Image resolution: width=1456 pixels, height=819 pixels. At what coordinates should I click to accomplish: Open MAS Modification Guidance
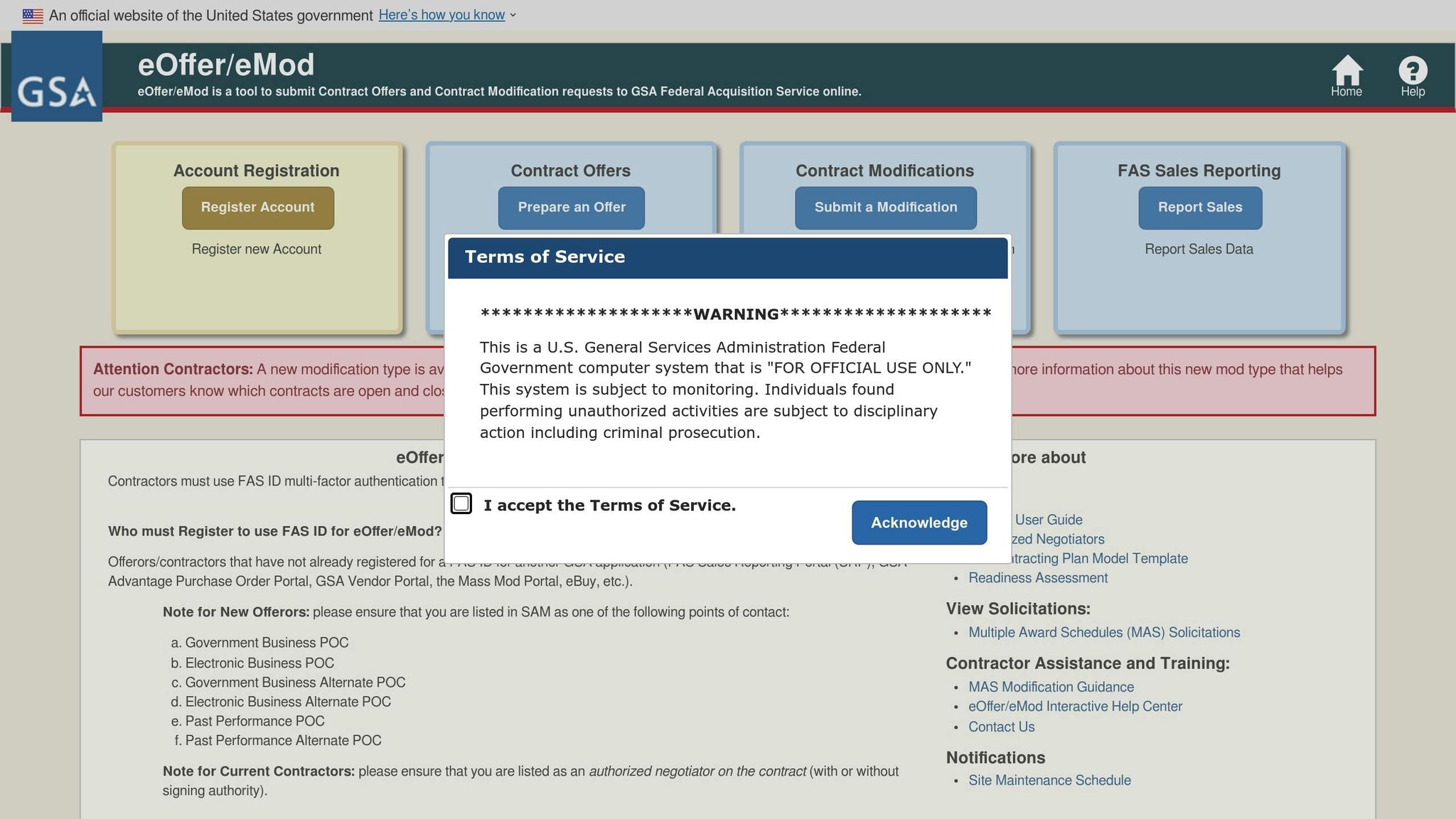pos(1051,687)
